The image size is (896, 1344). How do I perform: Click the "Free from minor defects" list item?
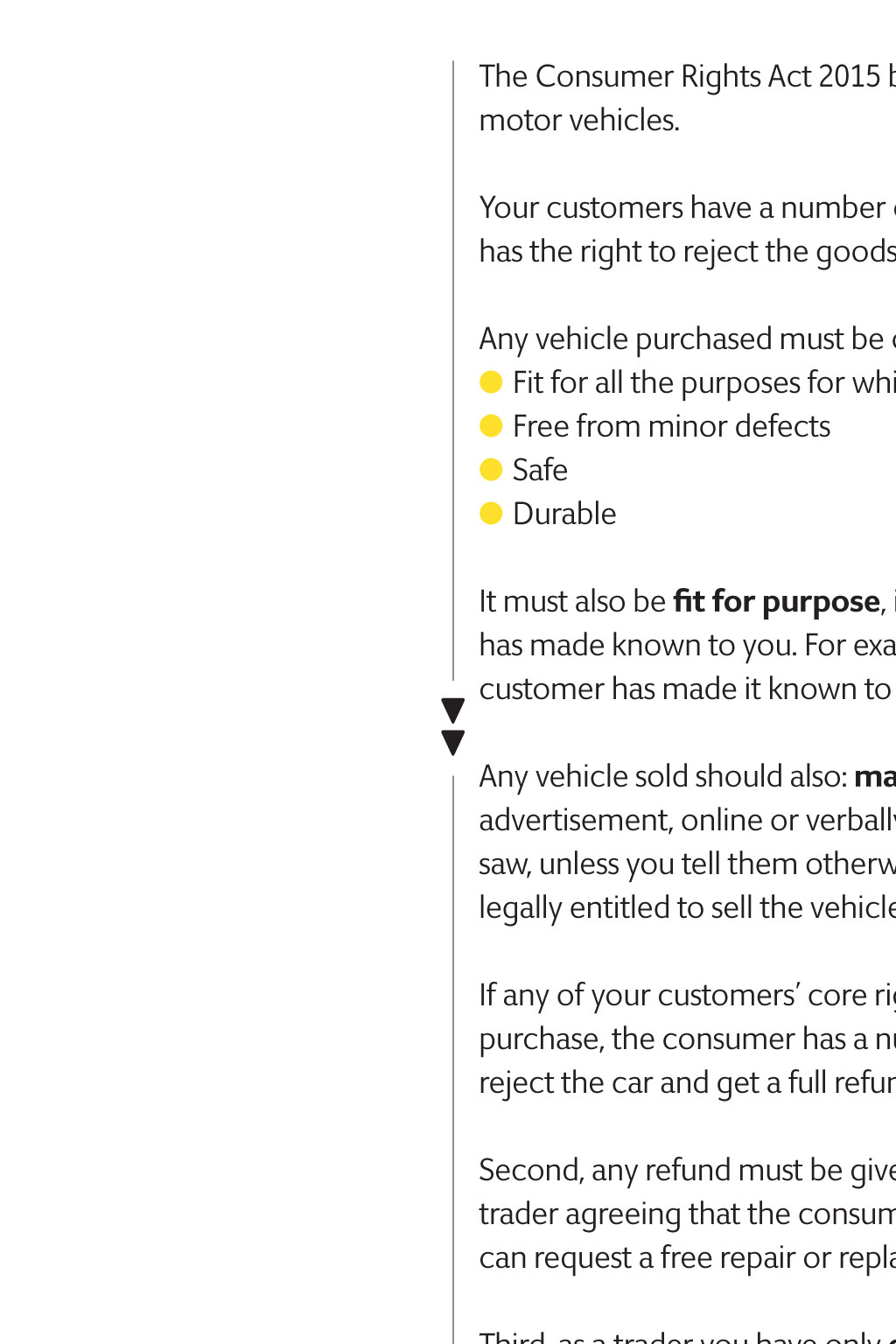point(671,427)
